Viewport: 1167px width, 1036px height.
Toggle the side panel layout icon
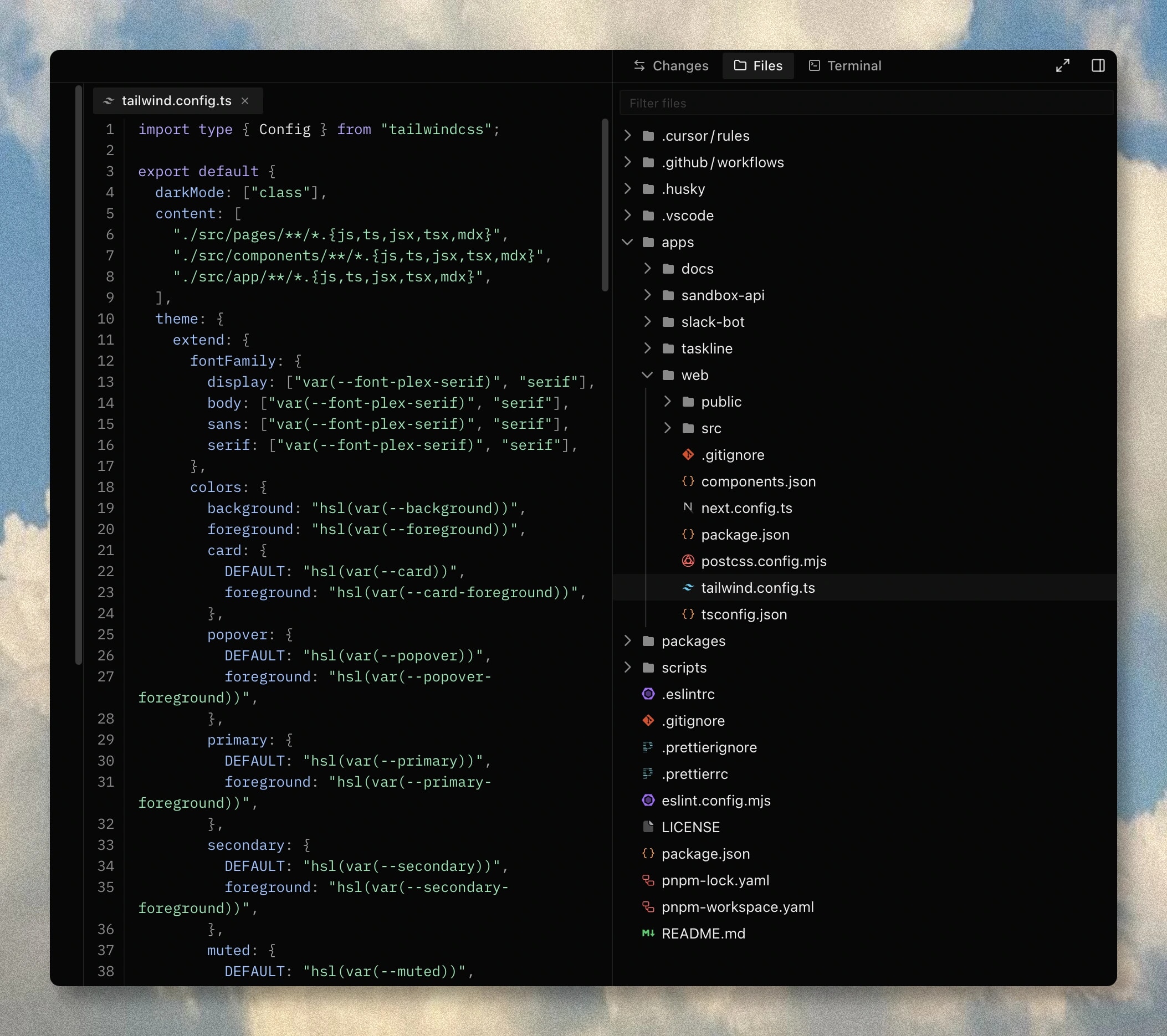click(x=1097, y=65)
